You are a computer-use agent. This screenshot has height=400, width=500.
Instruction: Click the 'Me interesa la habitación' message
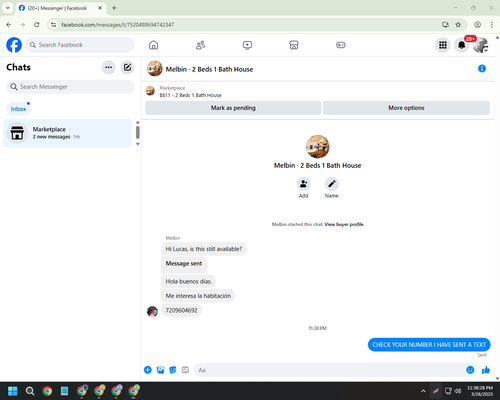198,296
